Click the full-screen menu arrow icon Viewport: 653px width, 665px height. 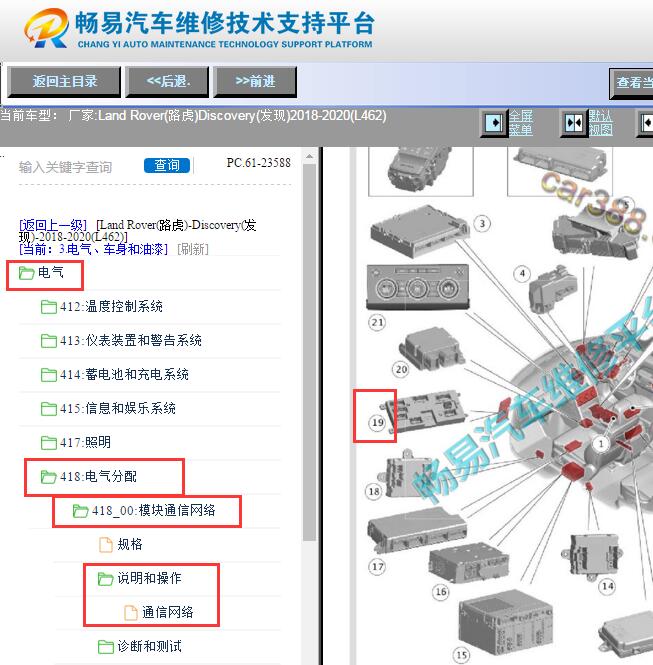[x=494, y=123]
